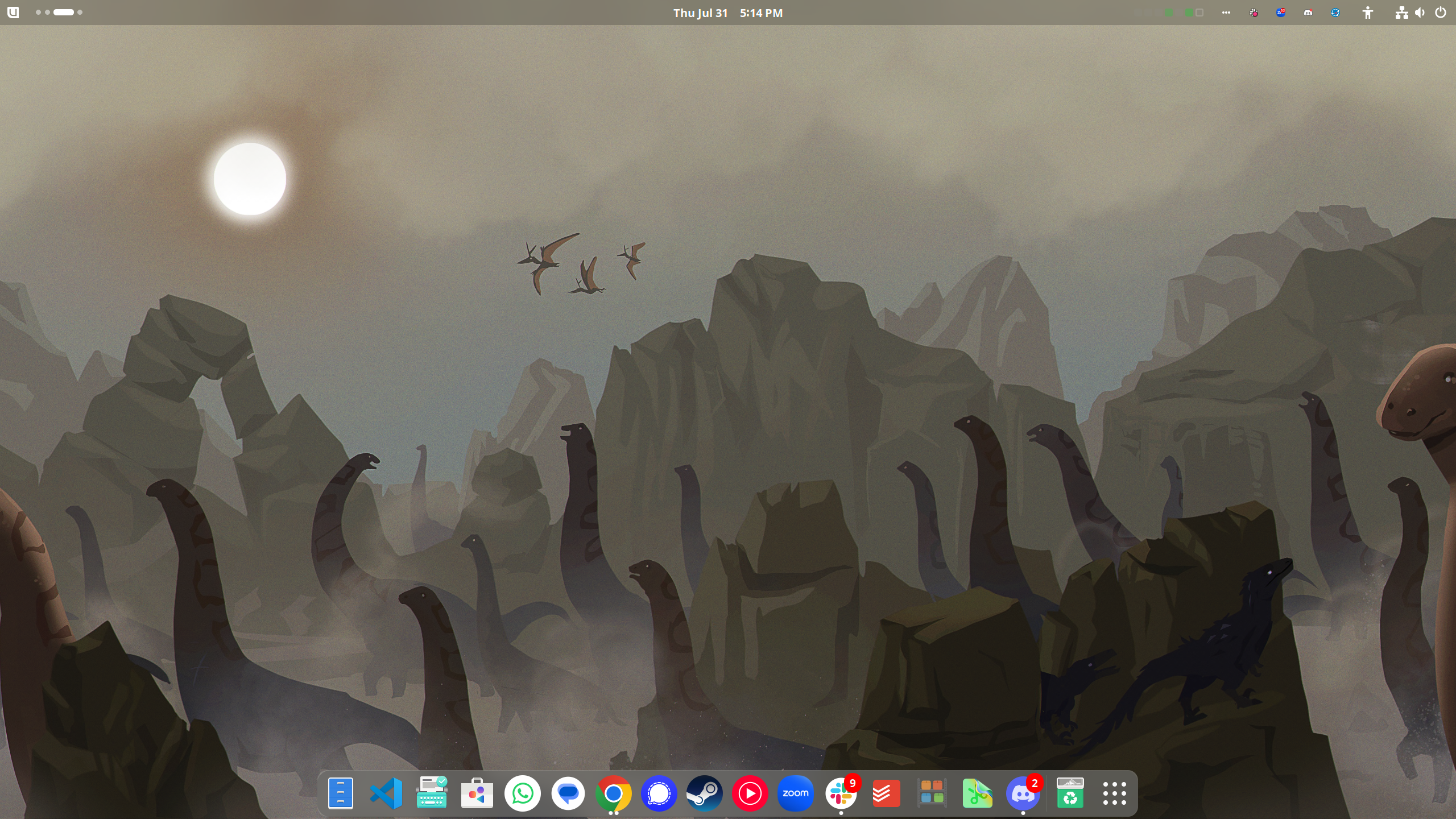Open the accessibility menu in top bar

click(x=1368, y=13)
